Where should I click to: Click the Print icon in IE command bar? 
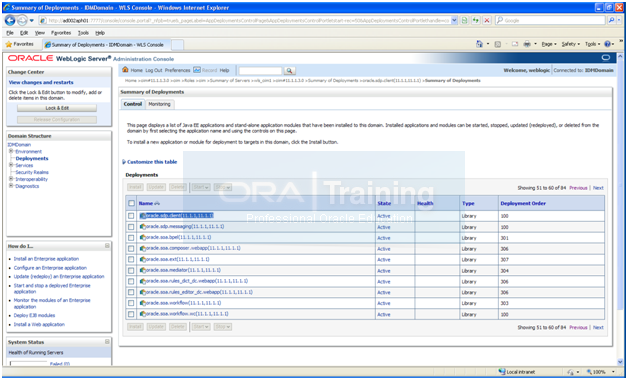pyautogui.click(x=527, y=44)
